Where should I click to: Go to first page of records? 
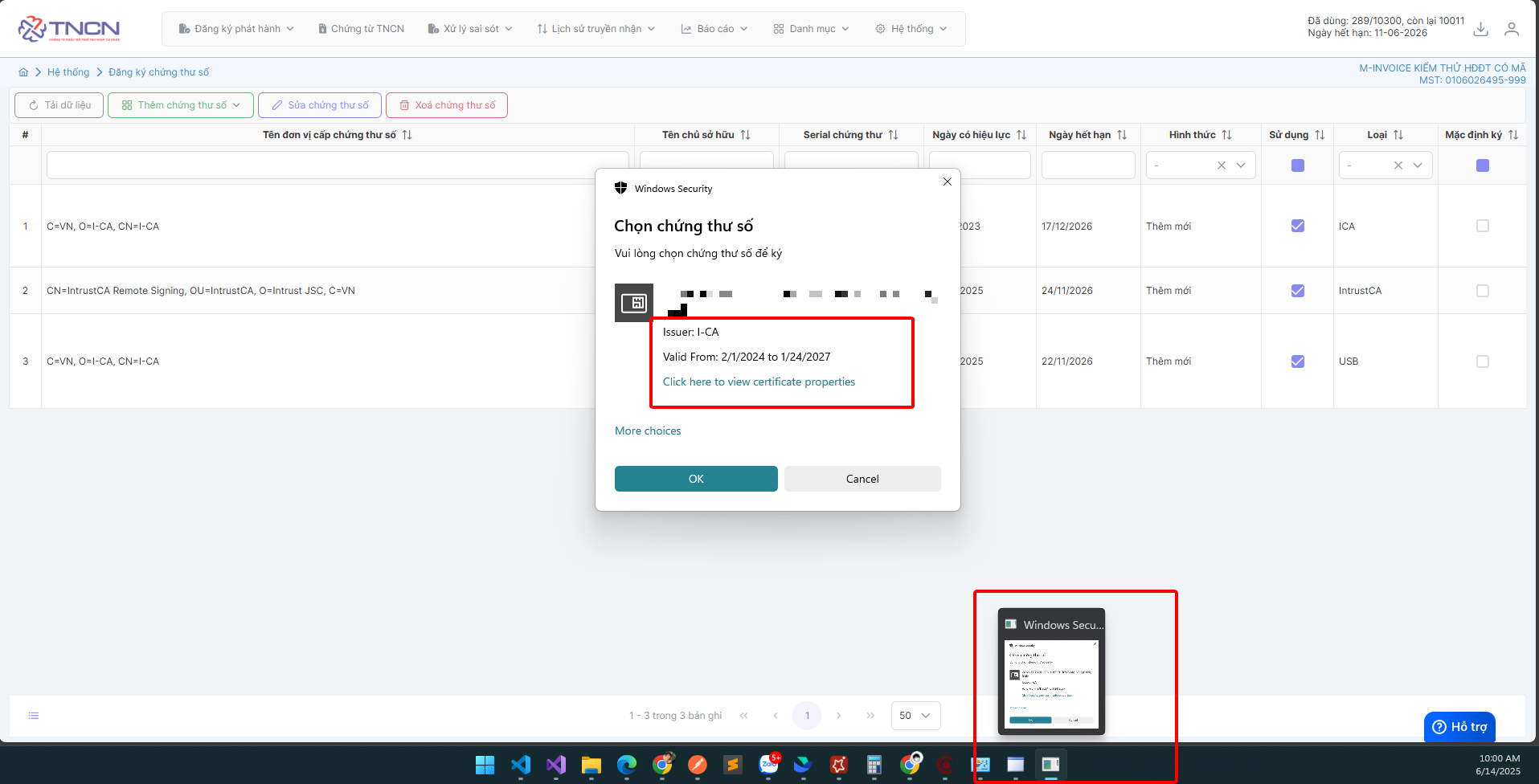pyautogui.click(x=744, y=716)
